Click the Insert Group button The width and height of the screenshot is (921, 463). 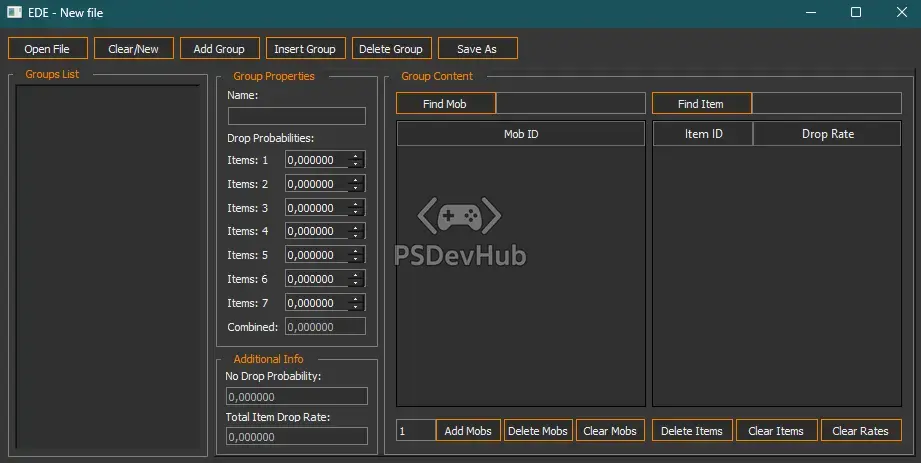(305, 48)
